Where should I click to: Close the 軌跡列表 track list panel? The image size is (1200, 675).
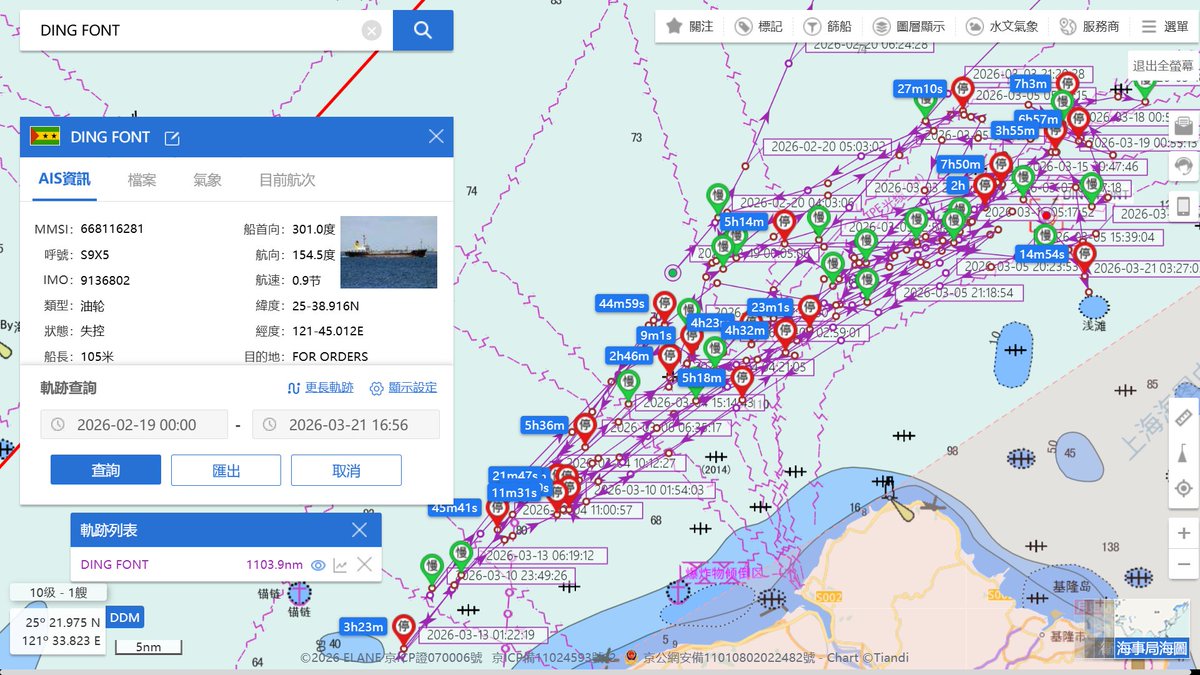[x=360, y=530]
